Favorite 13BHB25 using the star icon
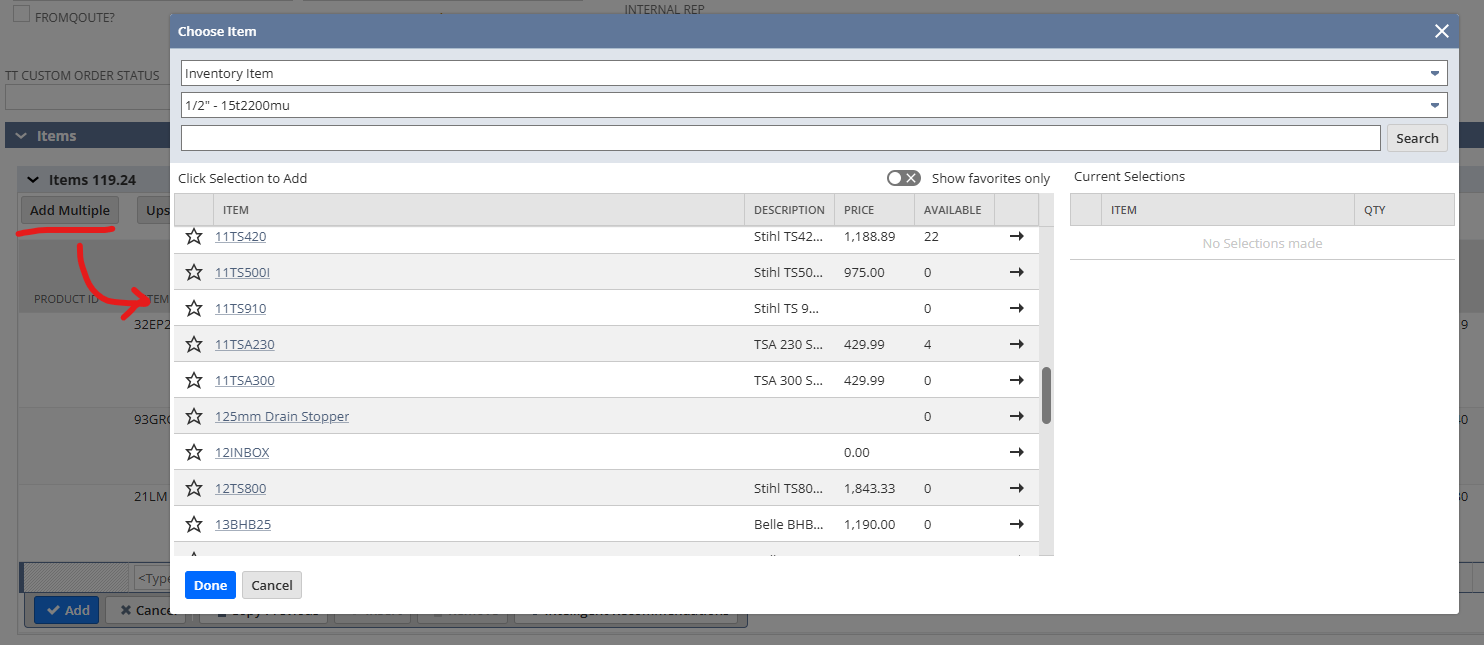This screenshot has height=645, width=1484. click(x=194, y=524)
